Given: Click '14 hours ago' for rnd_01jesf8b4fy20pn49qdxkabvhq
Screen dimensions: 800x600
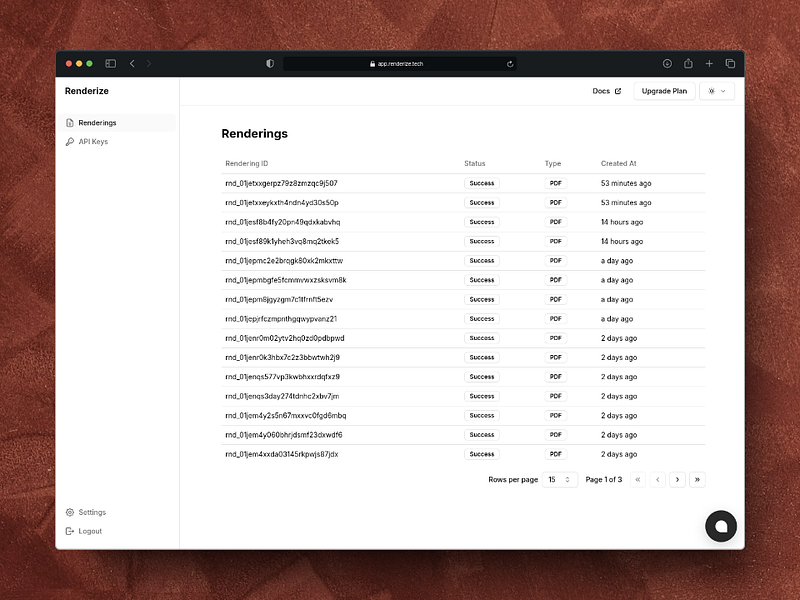Looking at the screenshot, I should [621, 222].
